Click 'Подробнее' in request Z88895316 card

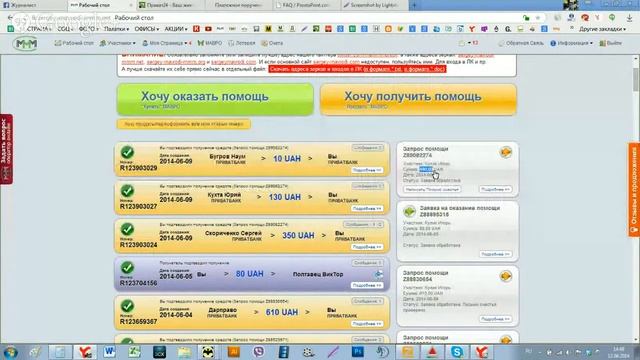(495, 254)
